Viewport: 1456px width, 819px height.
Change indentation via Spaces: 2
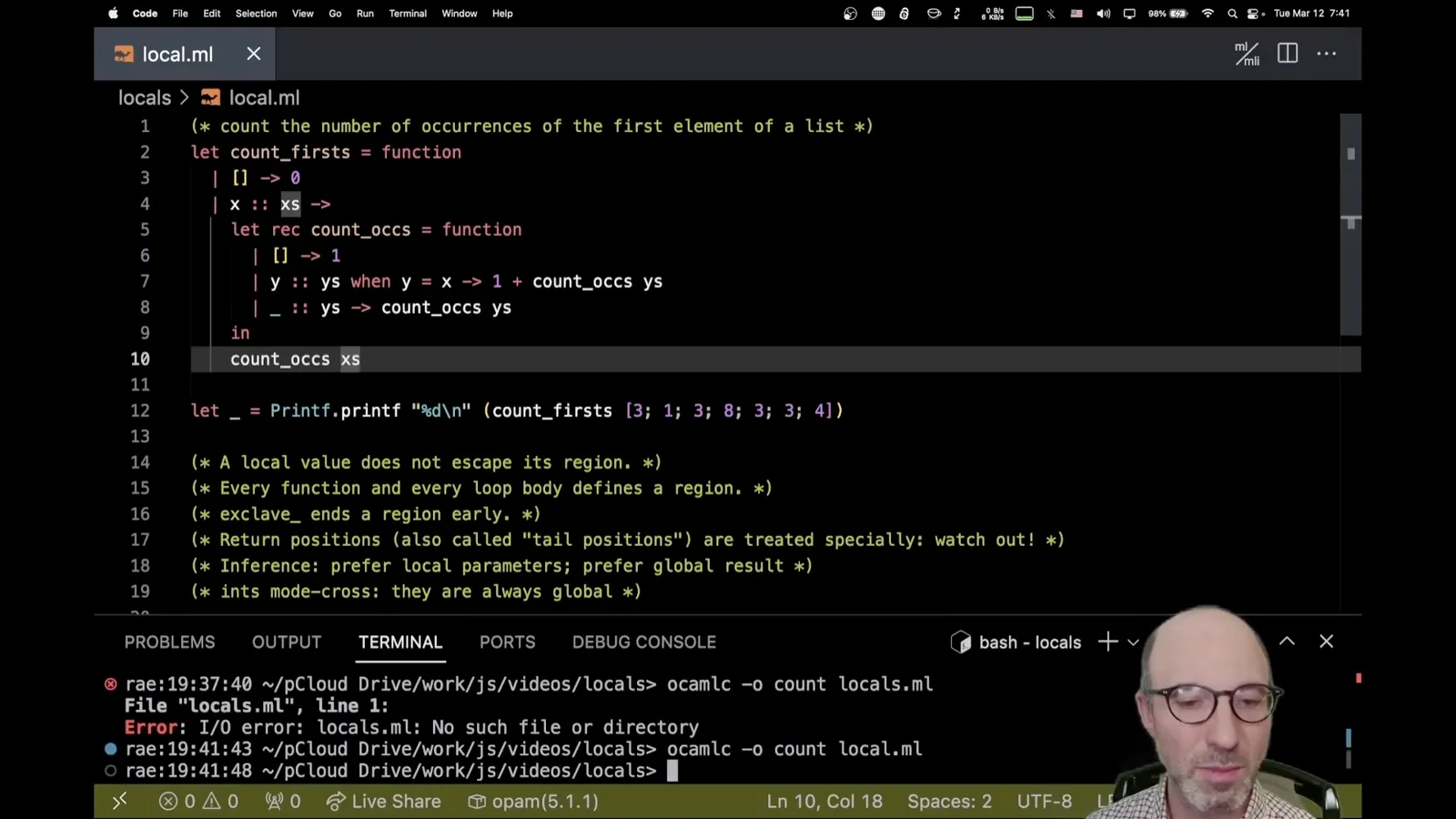coord(949,802)
